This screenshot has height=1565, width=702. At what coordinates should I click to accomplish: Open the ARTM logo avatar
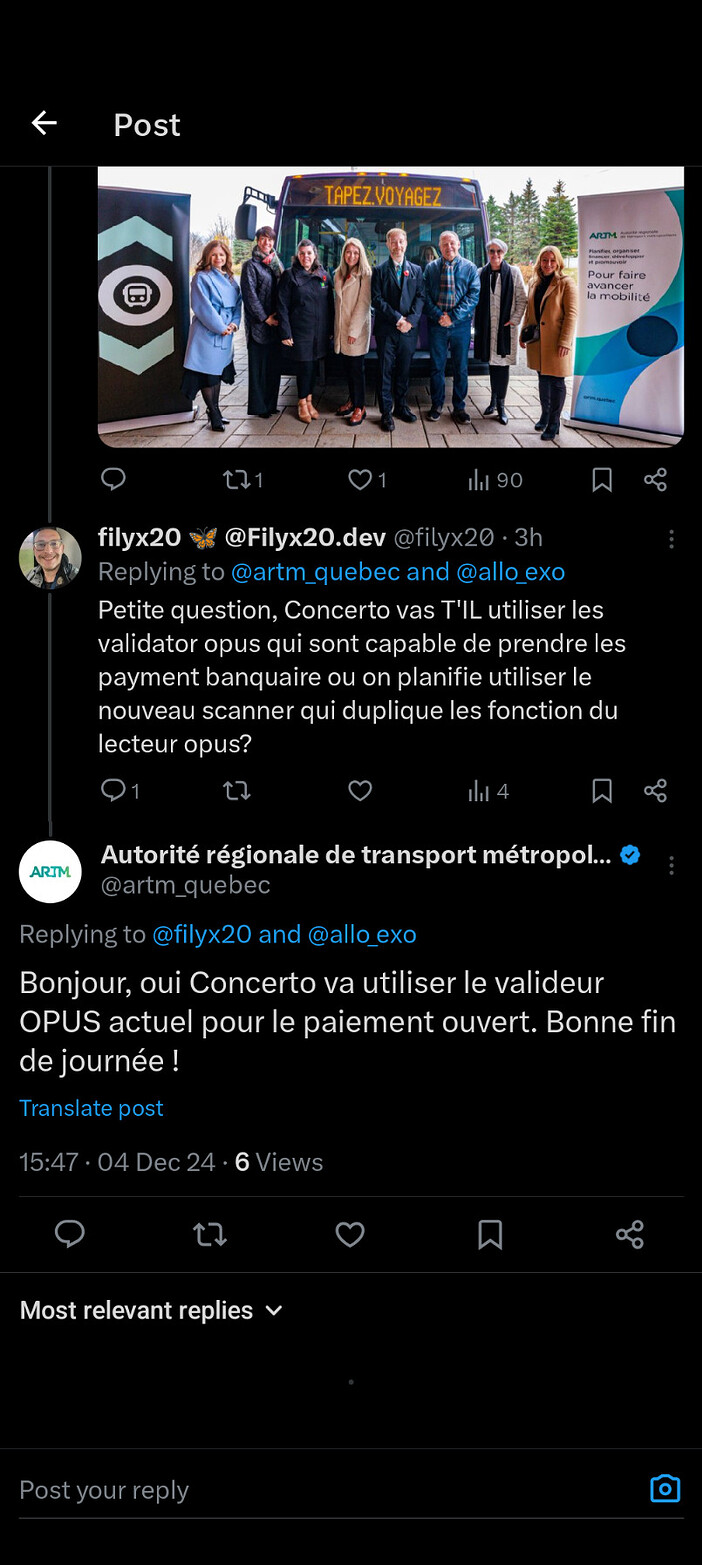click(50, 871)
